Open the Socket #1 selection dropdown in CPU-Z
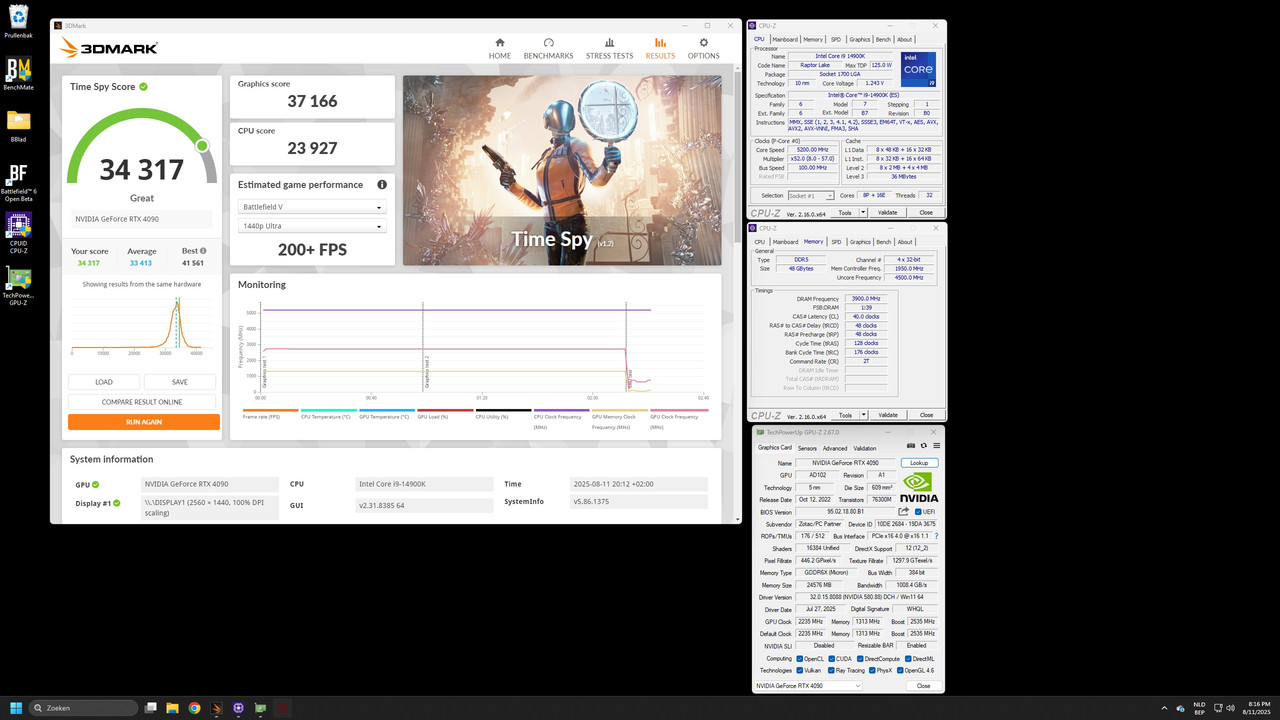The width and height of the screenshot is (1280, 720). coord(811,196)
